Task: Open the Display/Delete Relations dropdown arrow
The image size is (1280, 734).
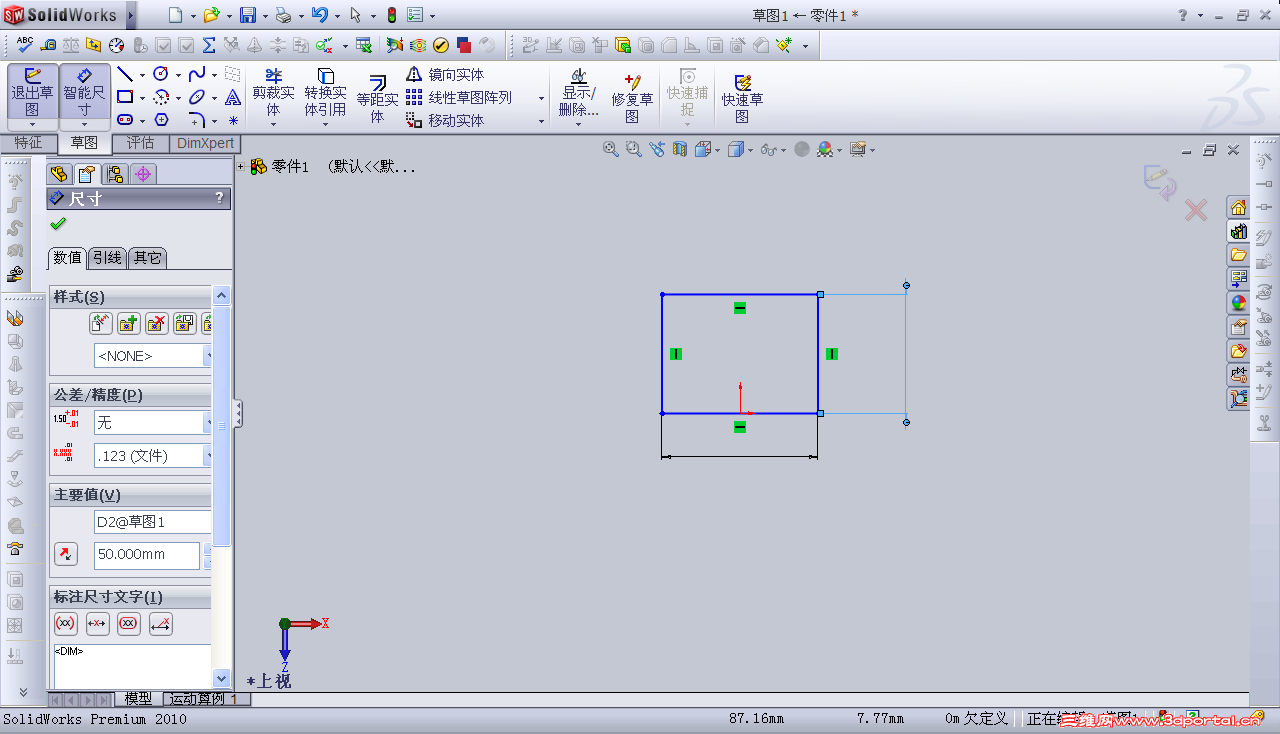Action: (x=577, y=125)
